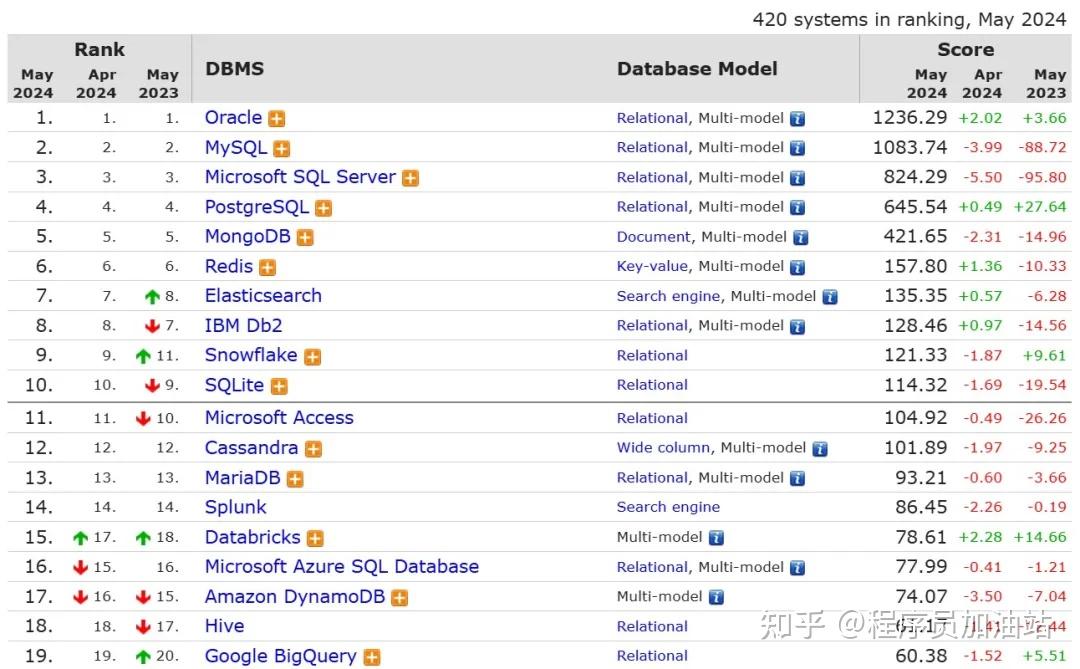Click the plus icon beside MySQL
The width and height of the screenshot is (1080, 669).
point(282,149)
